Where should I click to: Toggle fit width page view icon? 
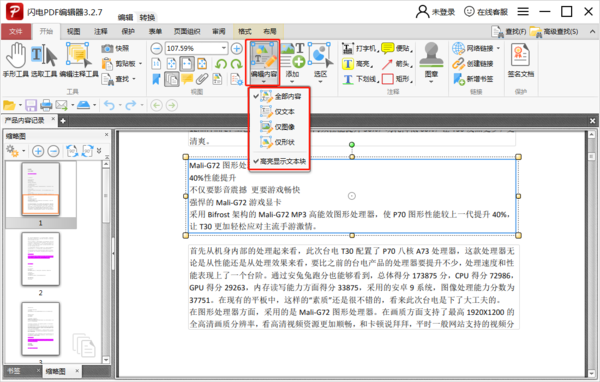187,64
